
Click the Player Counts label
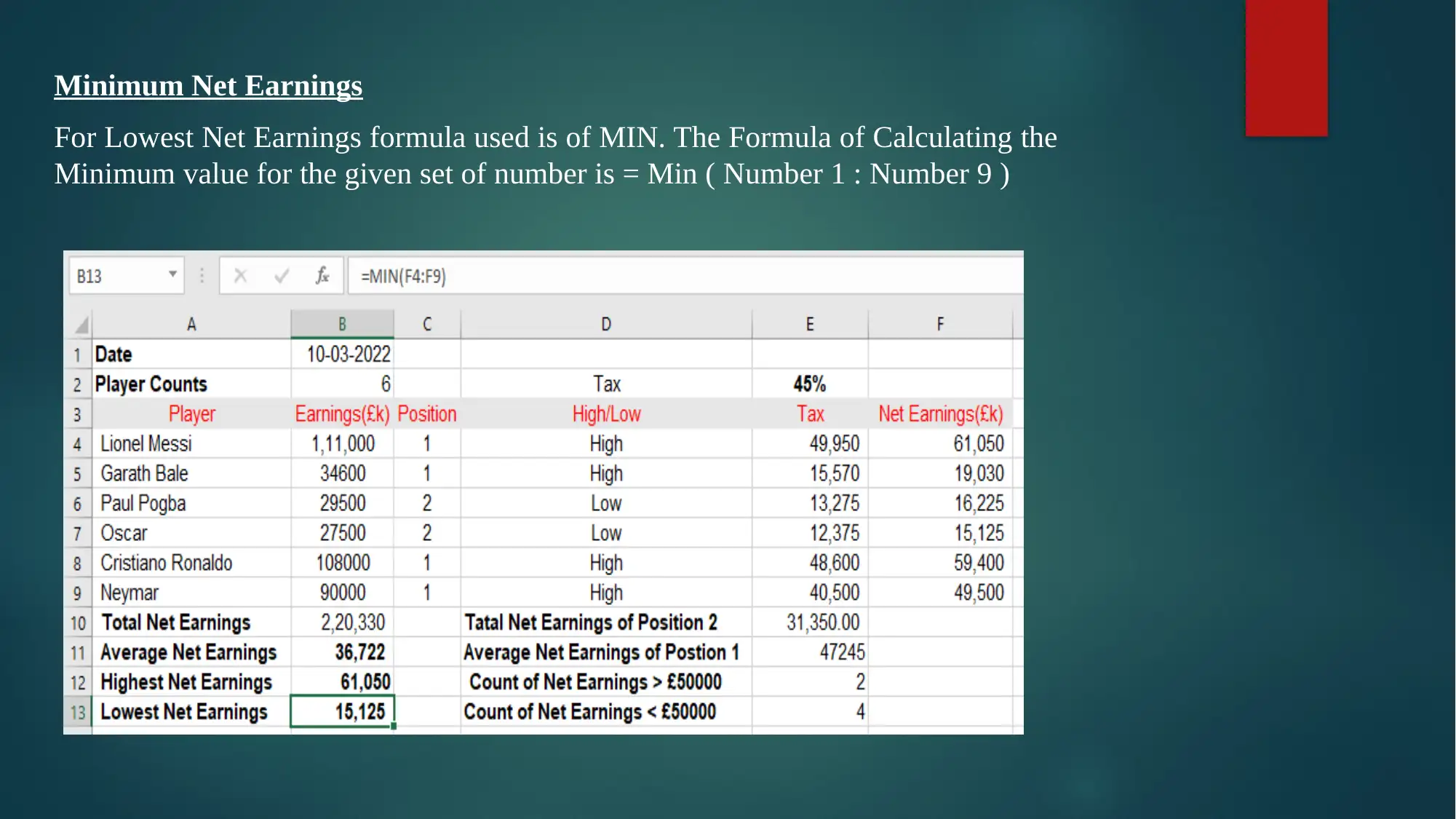[x=151, y=384]
